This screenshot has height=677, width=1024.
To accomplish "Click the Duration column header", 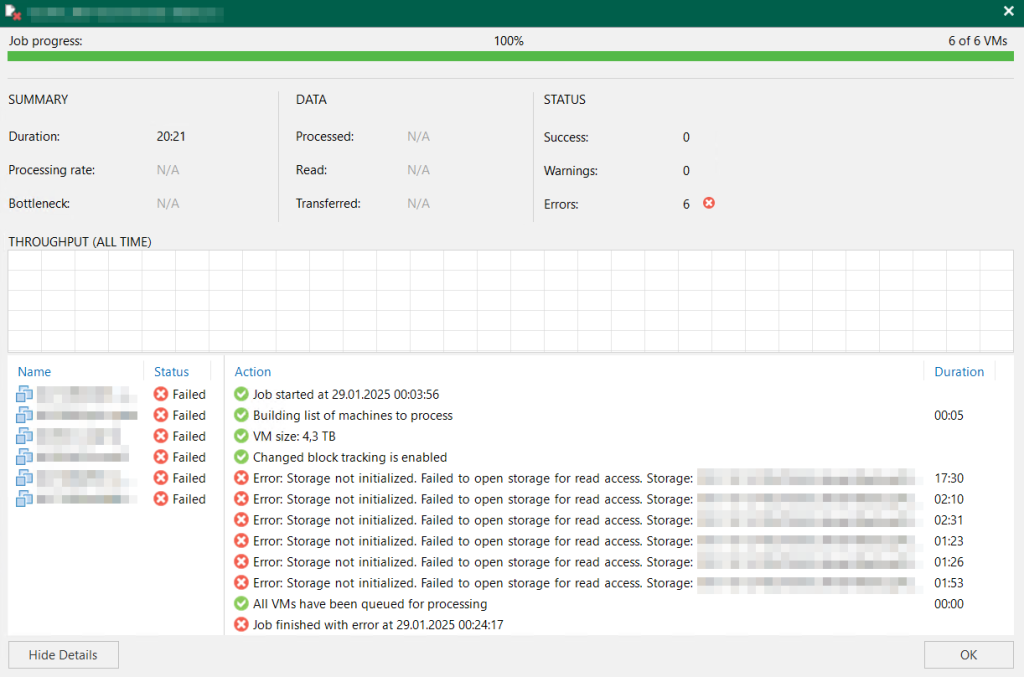I will pos(958,372).
